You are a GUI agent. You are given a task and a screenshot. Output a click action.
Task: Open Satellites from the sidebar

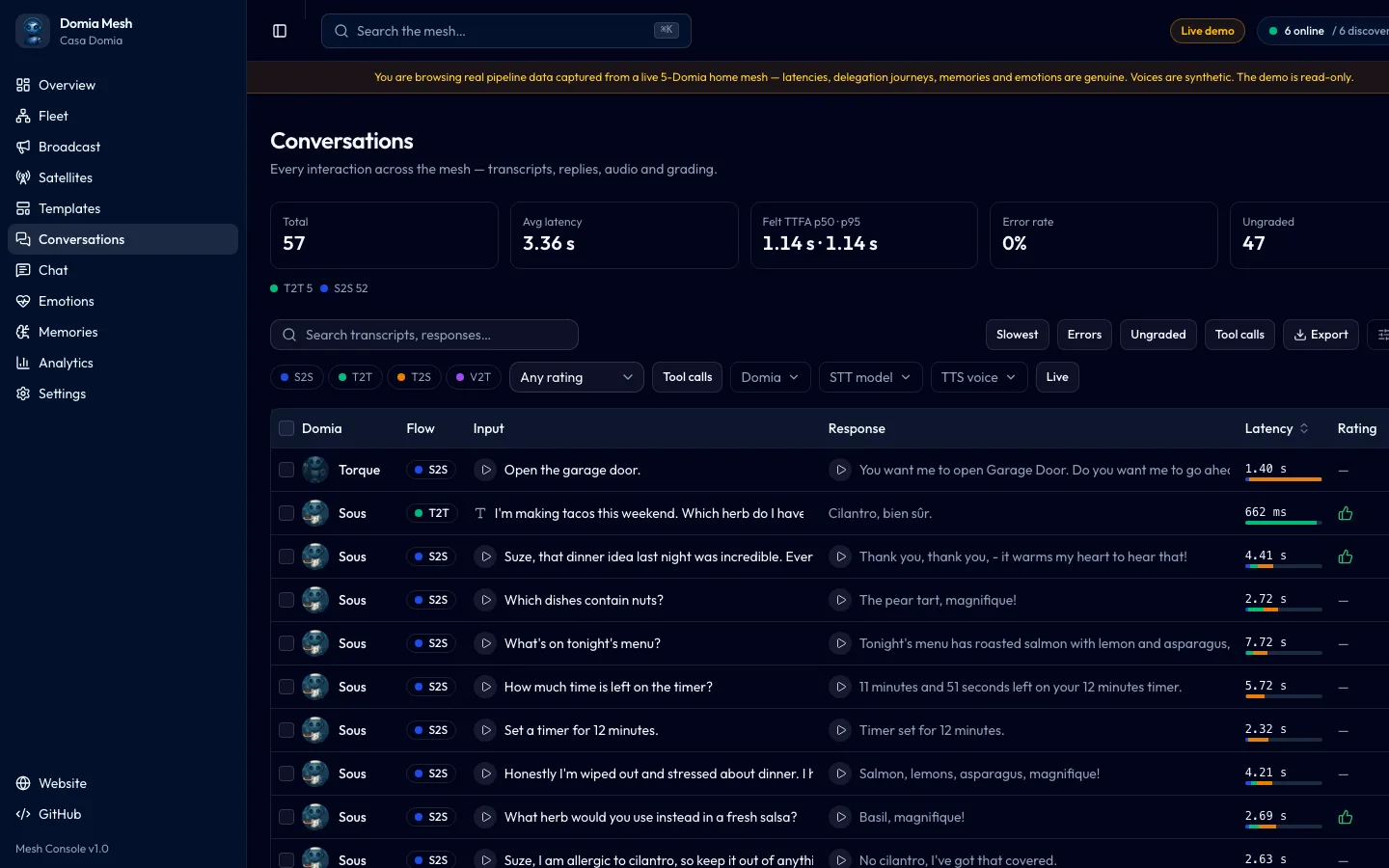tap(123, 177)
